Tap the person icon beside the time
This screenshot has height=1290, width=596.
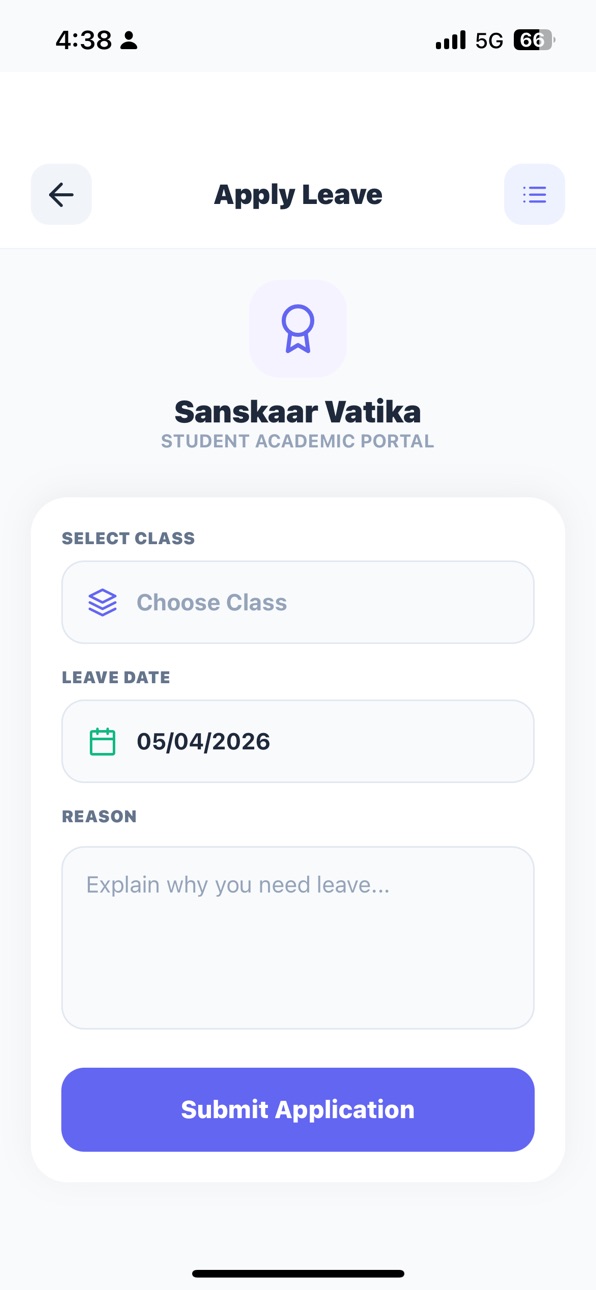(x=129, y=40)
